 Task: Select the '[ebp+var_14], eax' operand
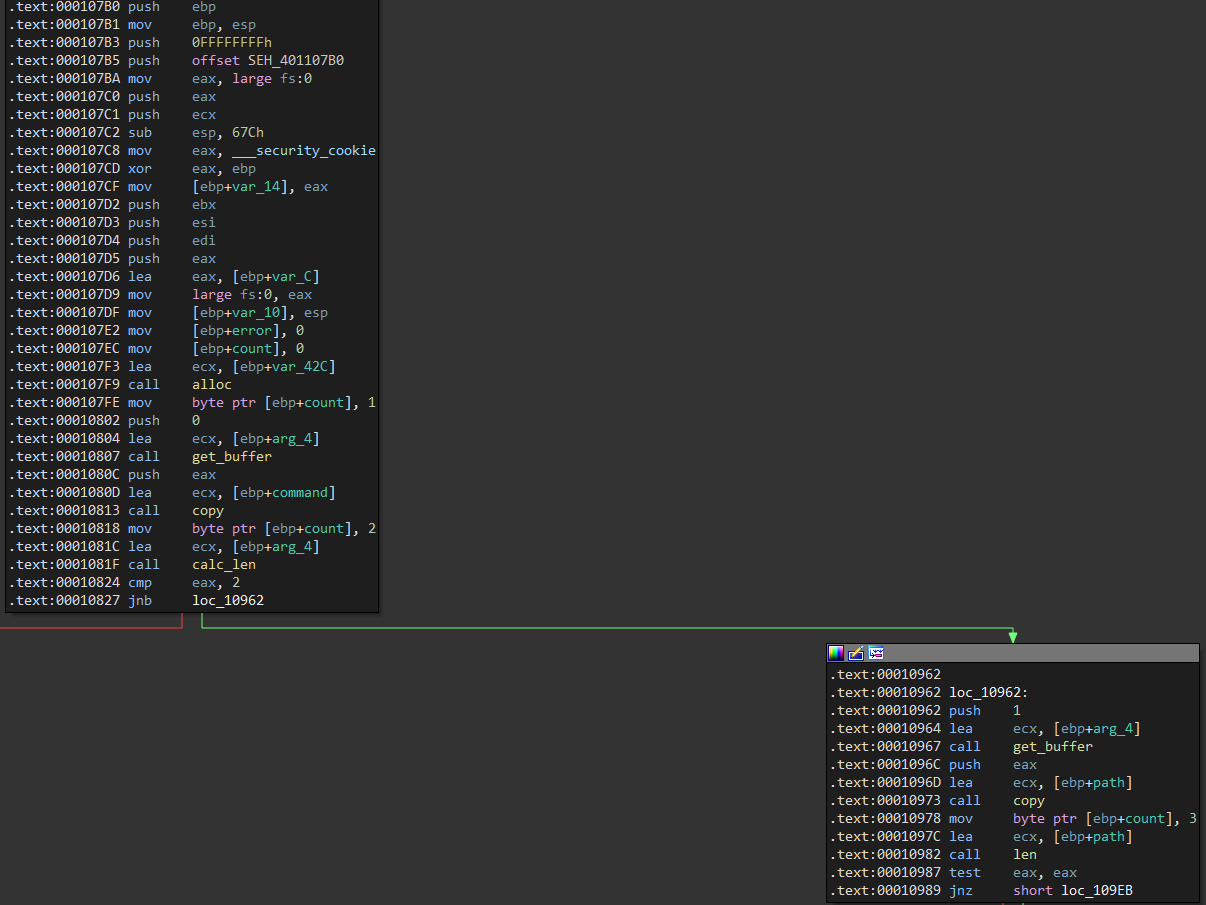click(260, 187)
